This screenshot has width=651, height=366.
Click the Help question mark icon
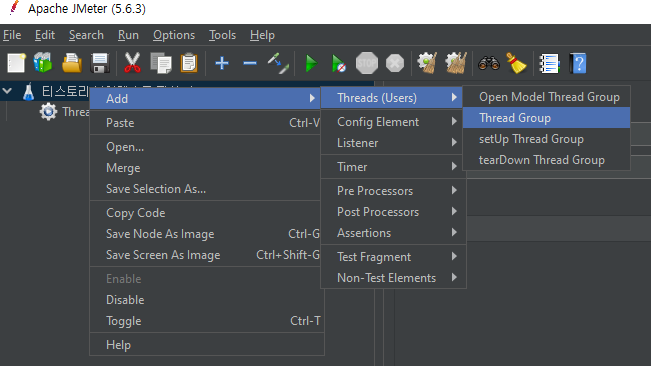(578, 63)
